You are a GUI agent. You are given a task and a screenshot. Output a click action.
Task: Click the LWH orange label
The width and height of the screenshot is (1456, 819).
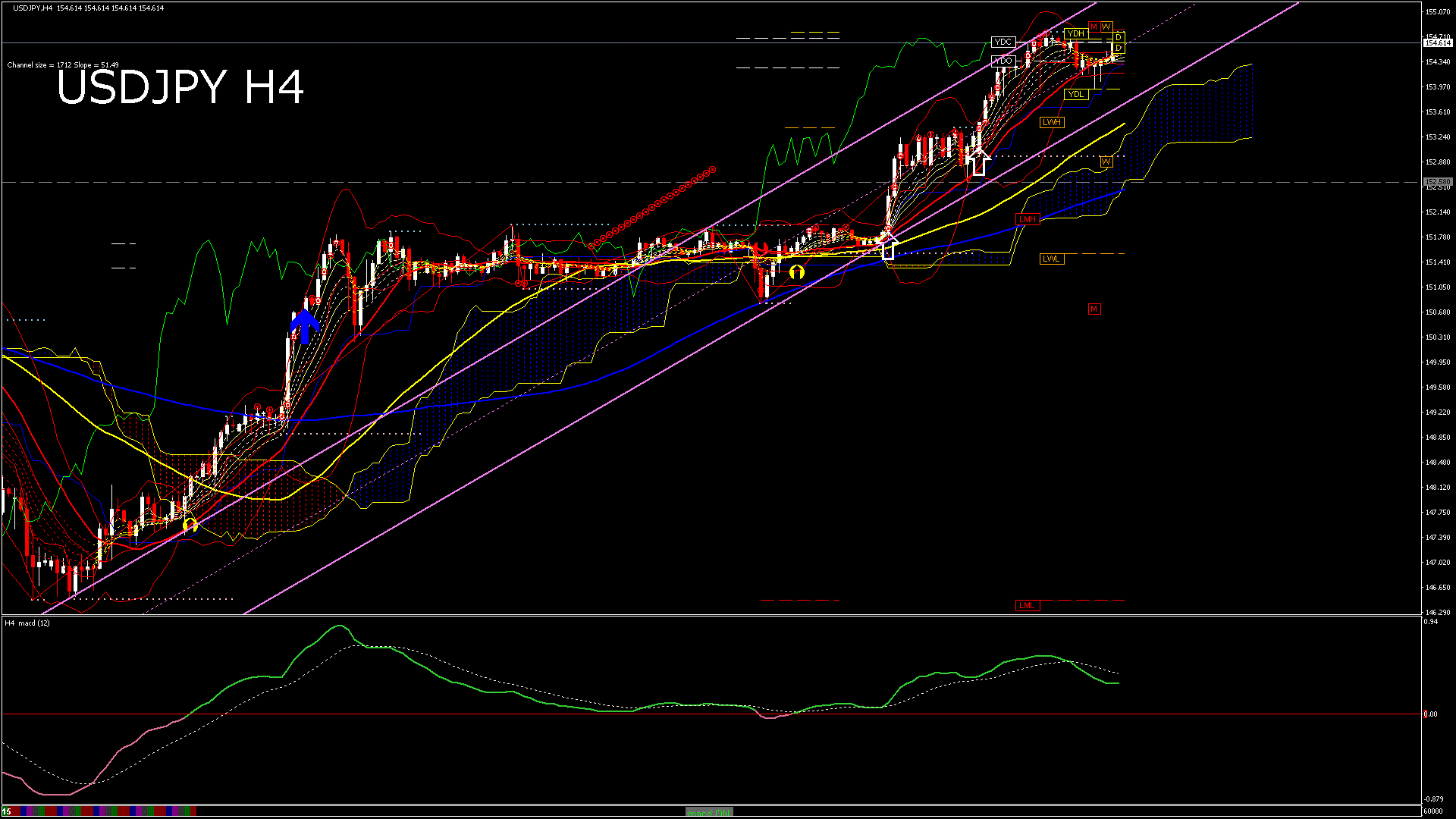coord(1051,122)
